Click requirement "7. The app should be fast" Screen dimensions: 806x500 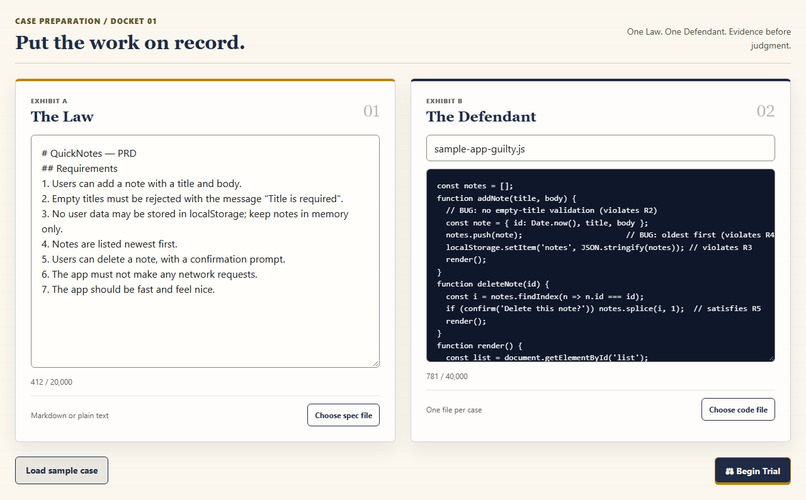pyautogui.click(x=128, y=289)
